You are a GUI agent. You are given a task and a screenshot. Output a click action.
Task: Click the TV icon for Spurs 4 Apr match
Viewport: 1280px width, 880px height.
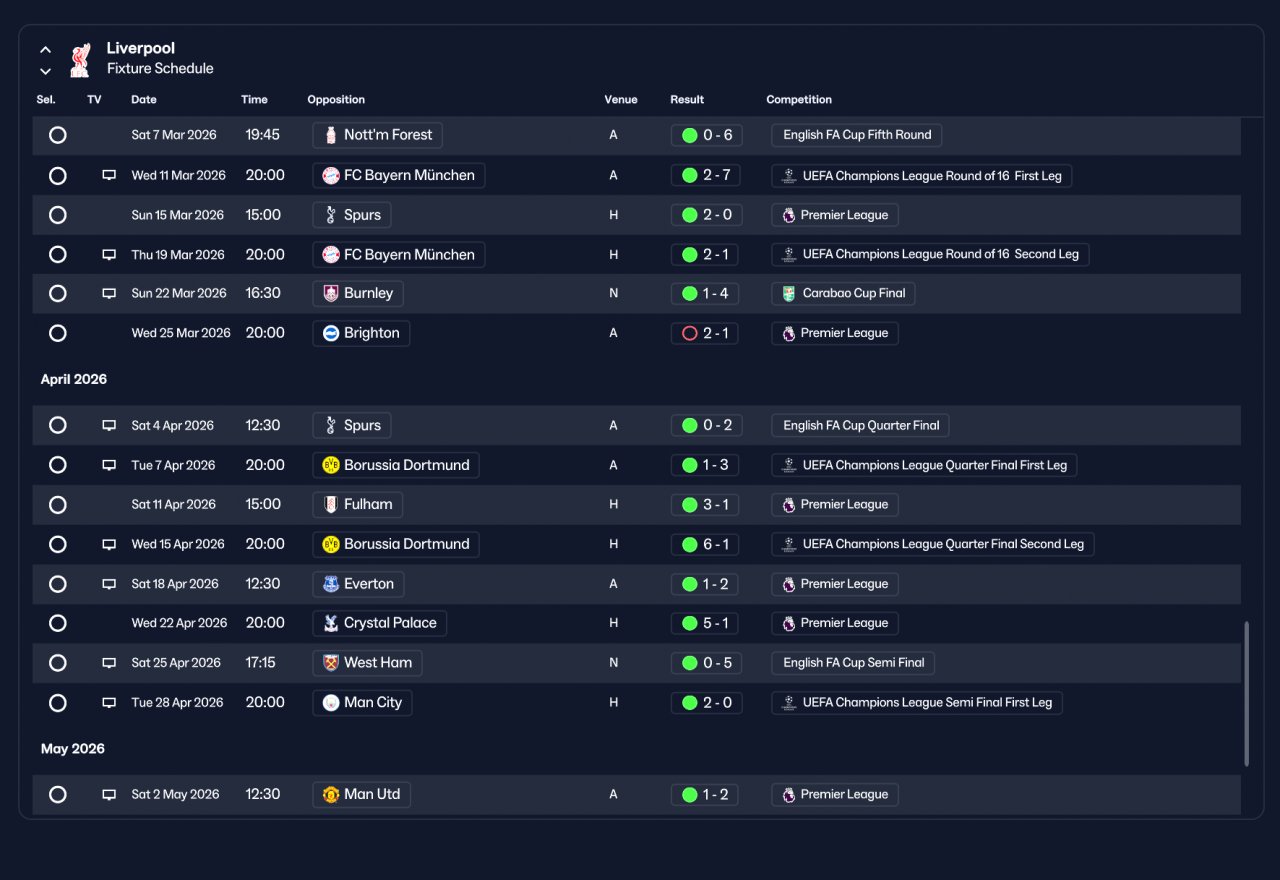tap(109, 426)
